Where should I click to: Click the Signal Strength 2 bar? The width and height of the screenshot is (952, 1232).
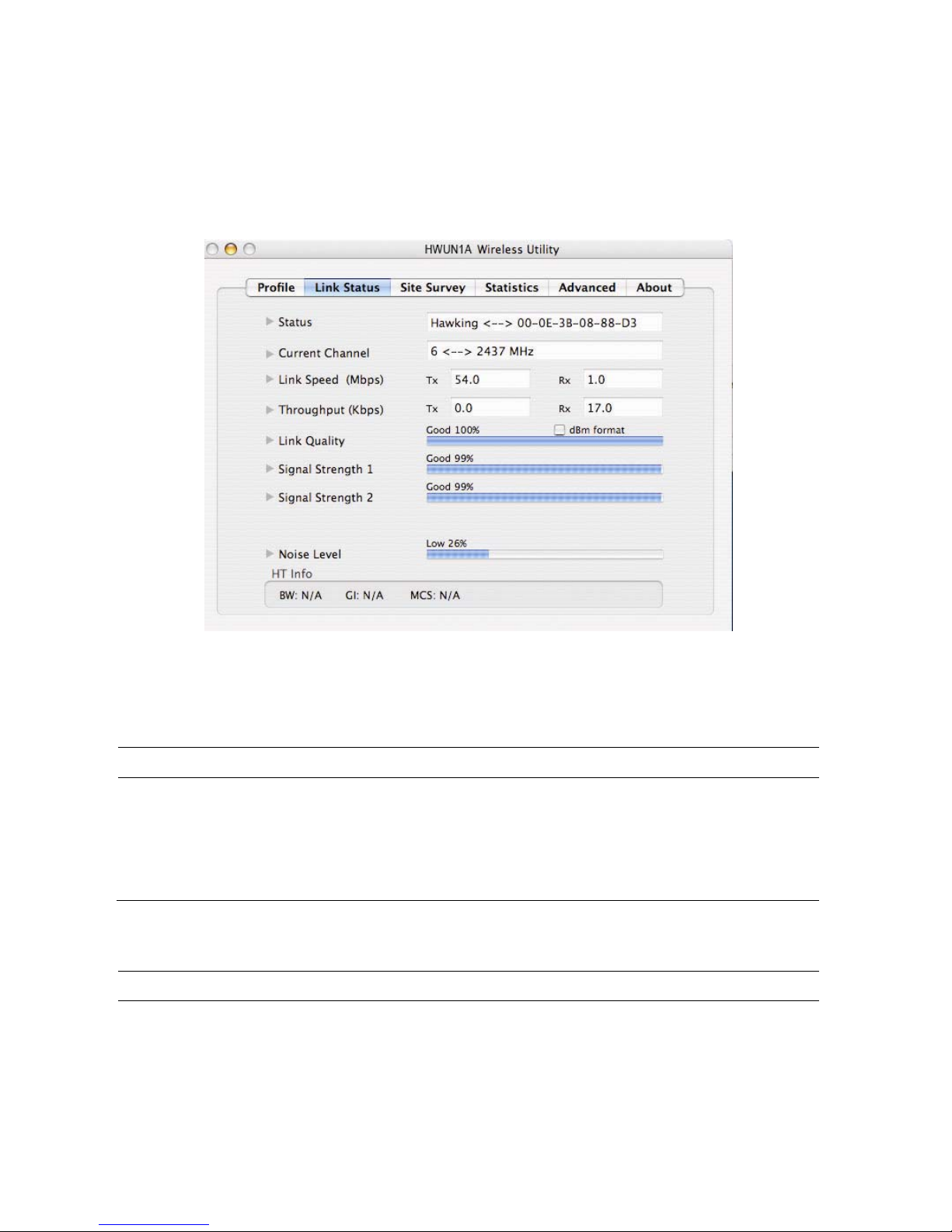click(x=545, y=497)
